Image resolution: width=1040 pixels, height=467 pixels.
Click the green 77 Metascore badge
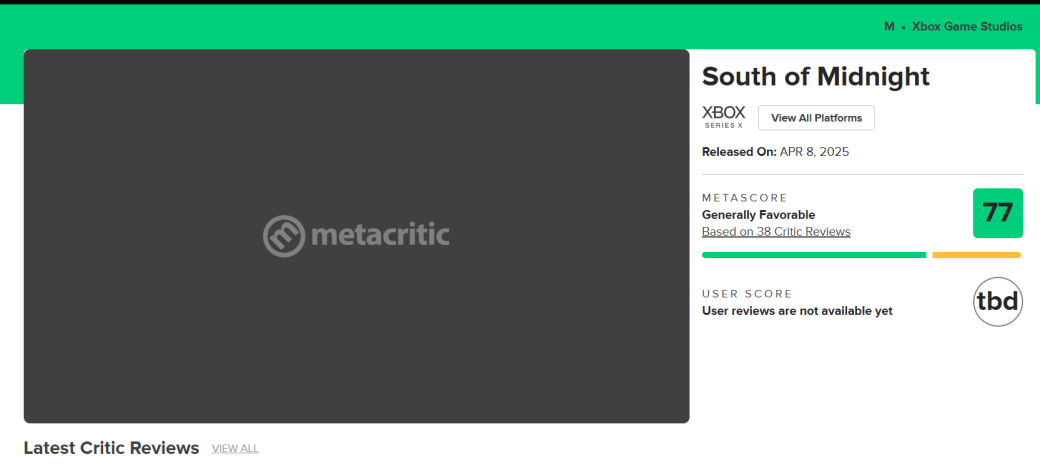998,213
